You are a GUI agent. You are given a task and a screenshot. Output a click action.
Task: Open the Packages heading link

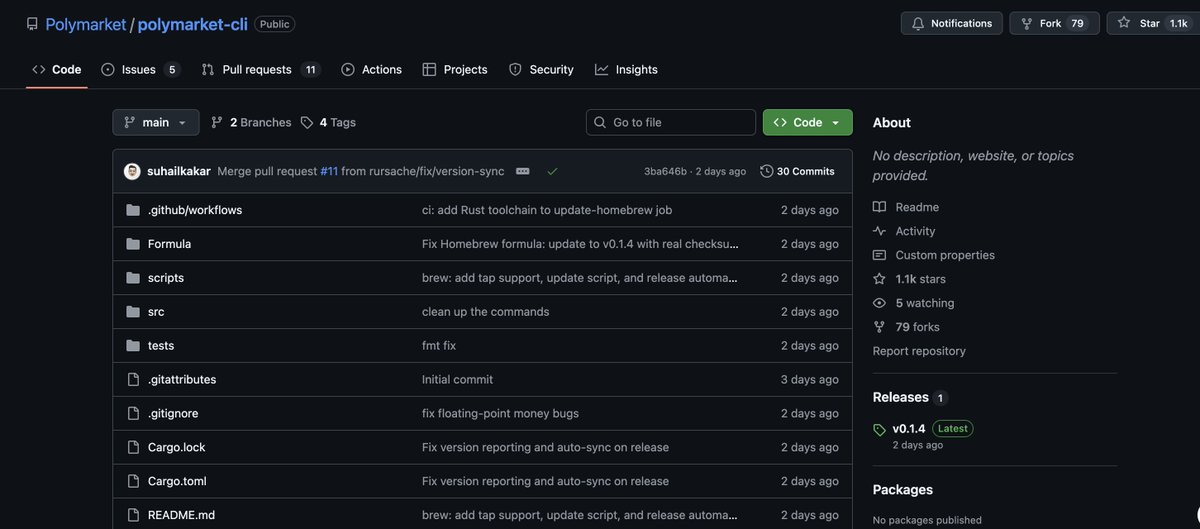tap(903, 489)
